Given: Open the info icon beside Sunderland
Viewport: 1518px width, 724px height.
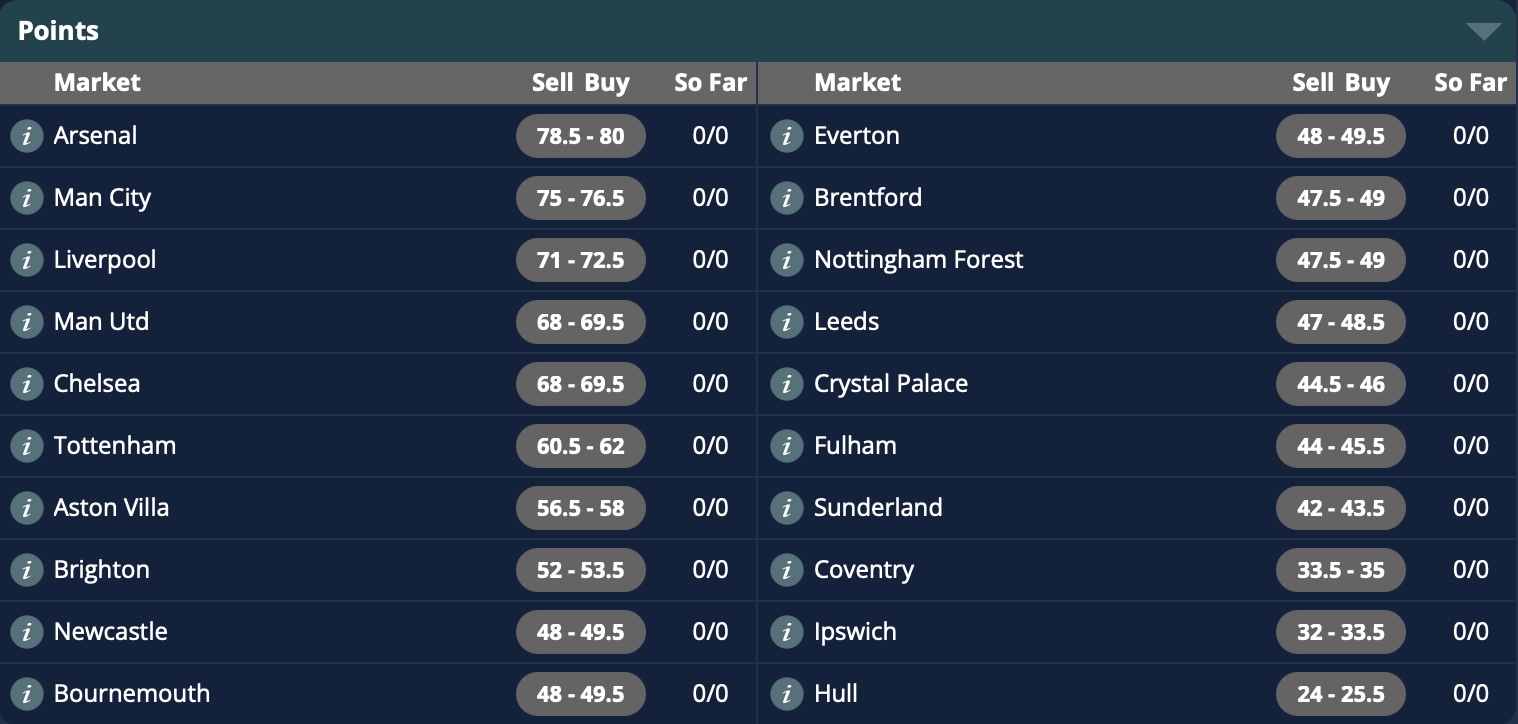Looking at the screenshot, I should [x=787, y=508].
